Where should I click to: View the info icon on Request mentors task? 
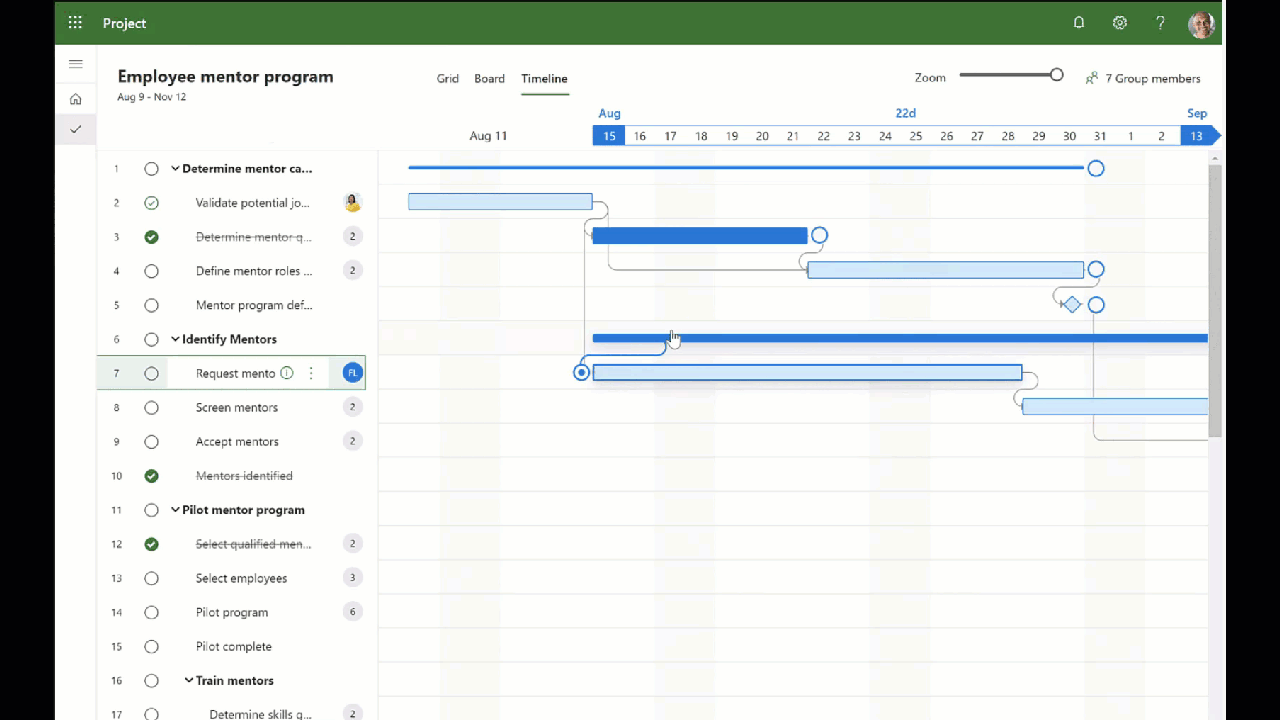pyautogui.click(x=286, y=372)
